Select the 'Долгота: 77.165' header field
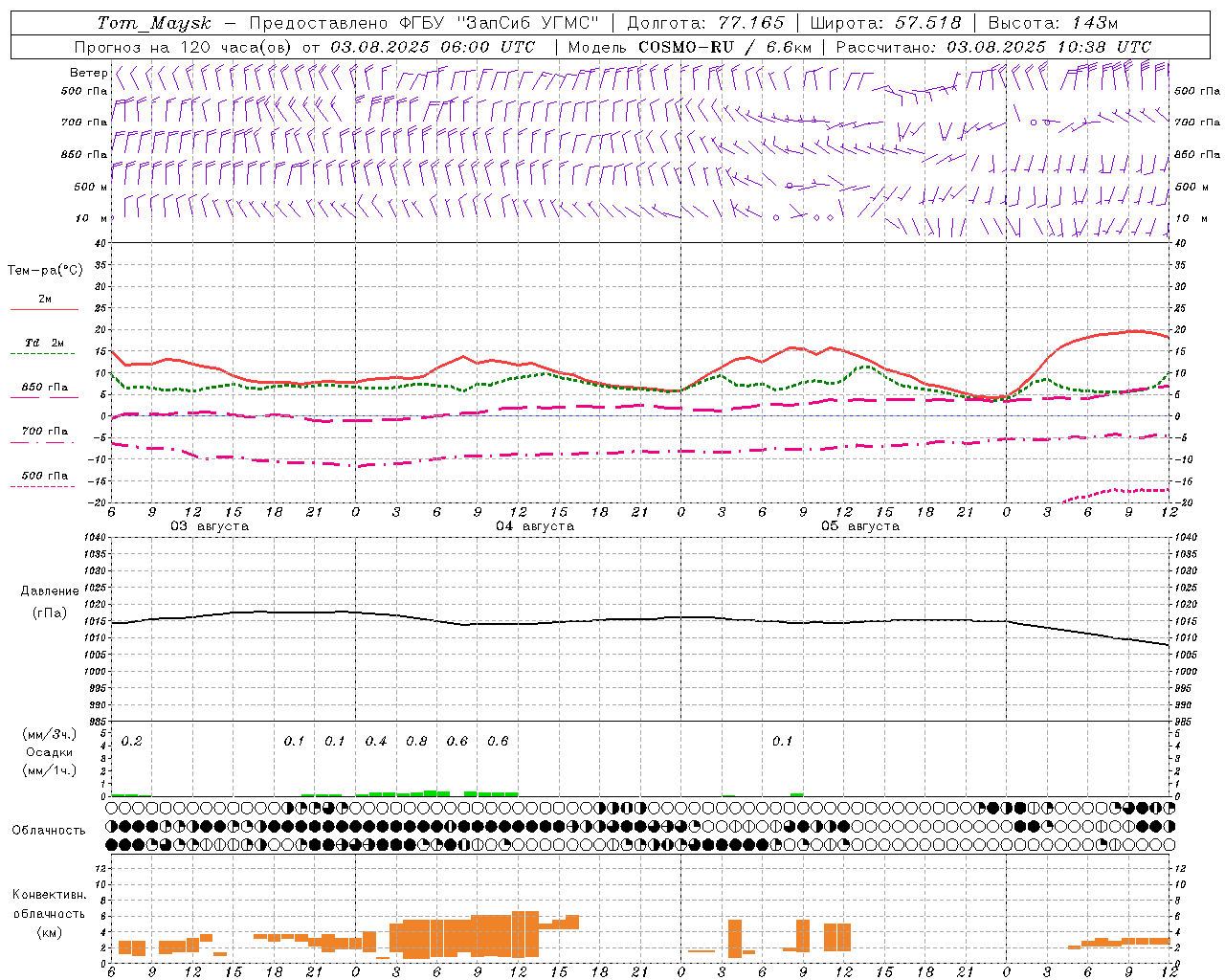The width and height of the screenshot is (1225, 980). coord(706,23)
